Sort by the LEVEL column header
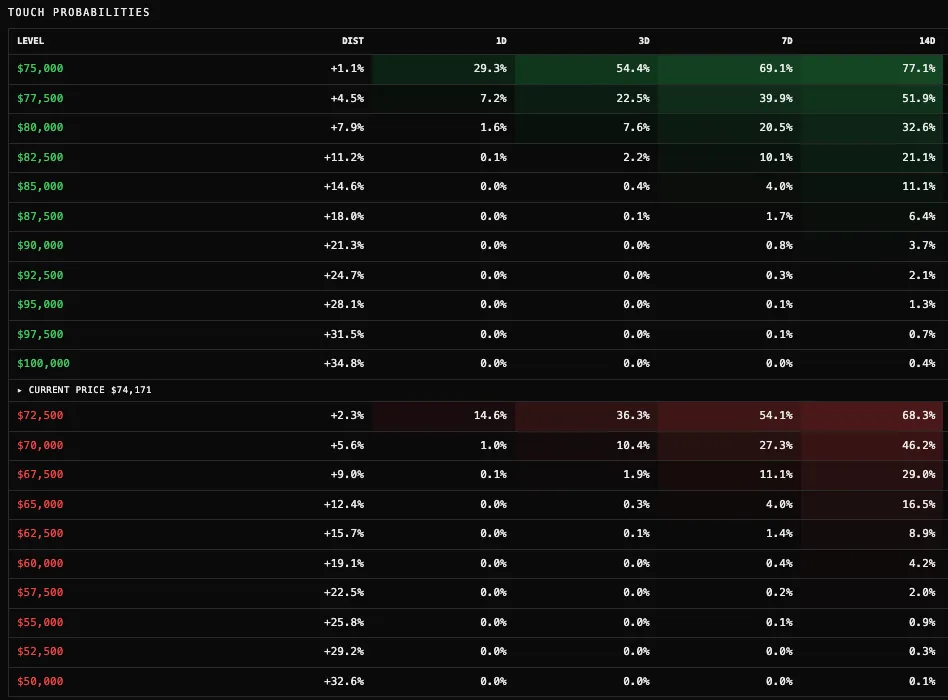This screenshot has height=700, width=948. pos(31,41)
